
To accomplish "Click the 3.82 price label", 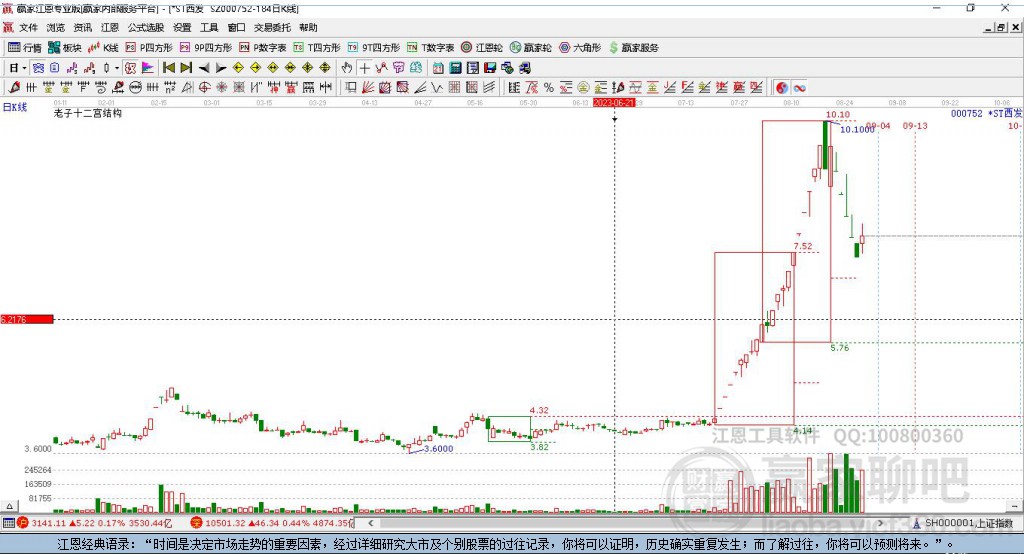I will (539, 447).
